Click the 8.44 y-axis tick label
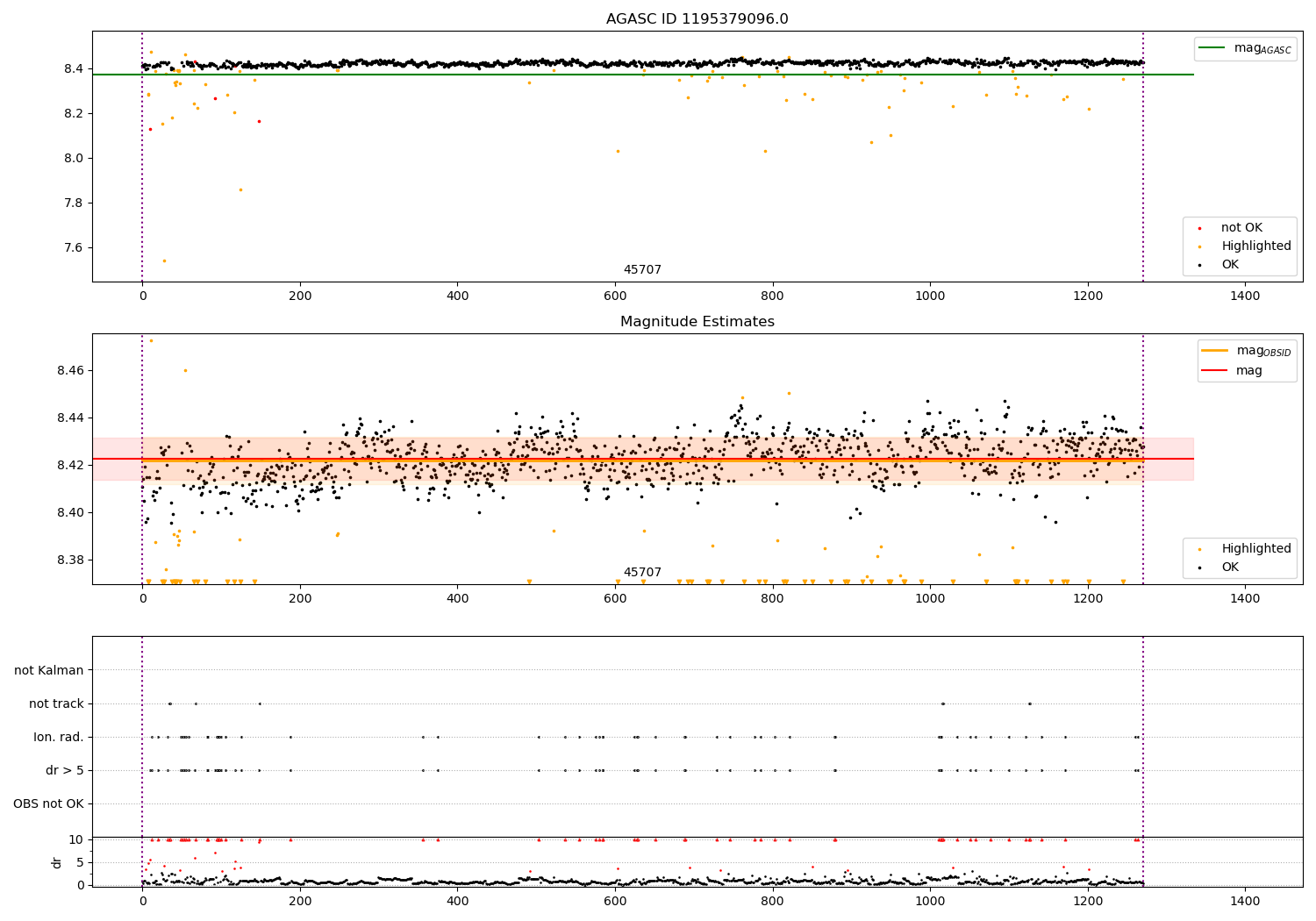 click(x=70, y=418)
